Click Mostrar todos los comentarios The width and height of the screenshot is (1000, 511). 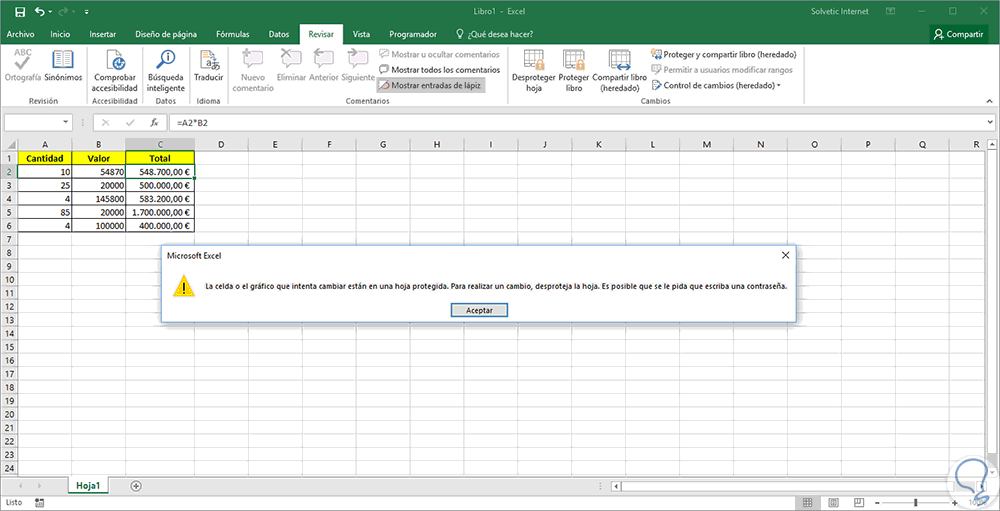(439, 70)
